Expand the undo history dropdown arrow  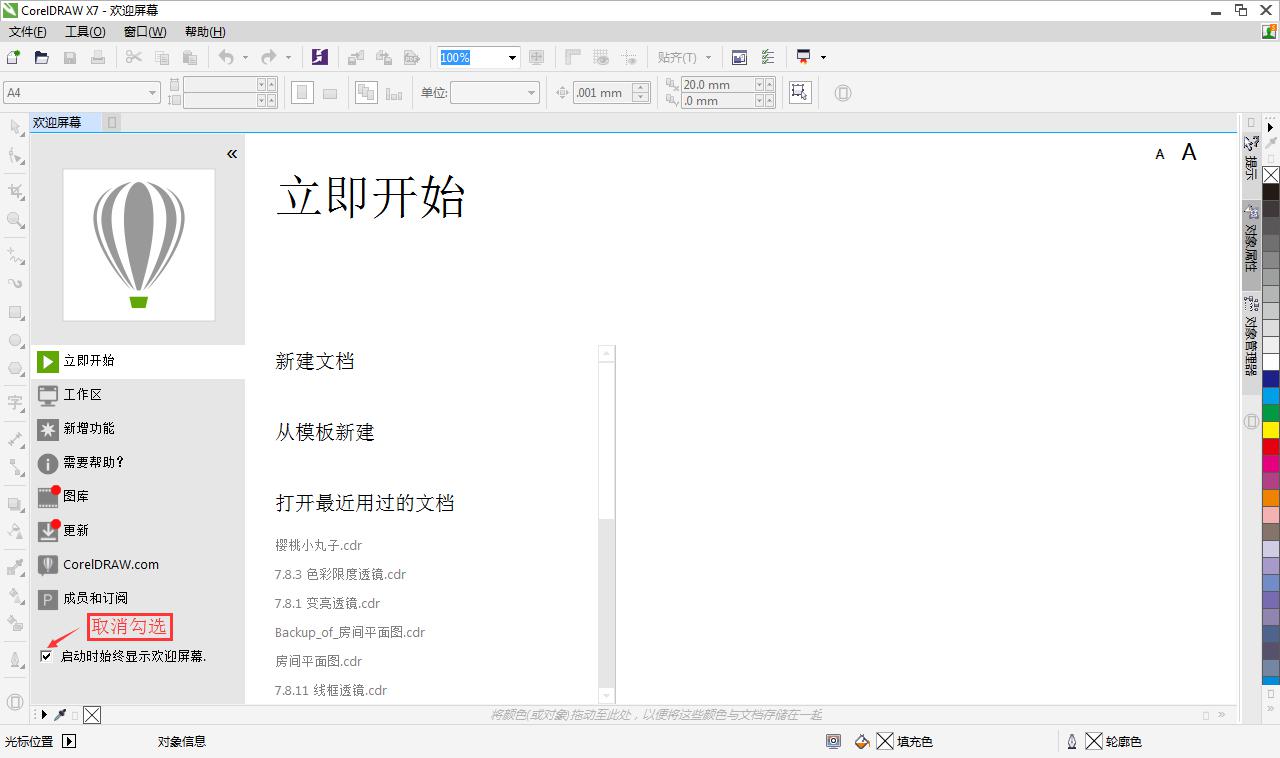(245, 57)
